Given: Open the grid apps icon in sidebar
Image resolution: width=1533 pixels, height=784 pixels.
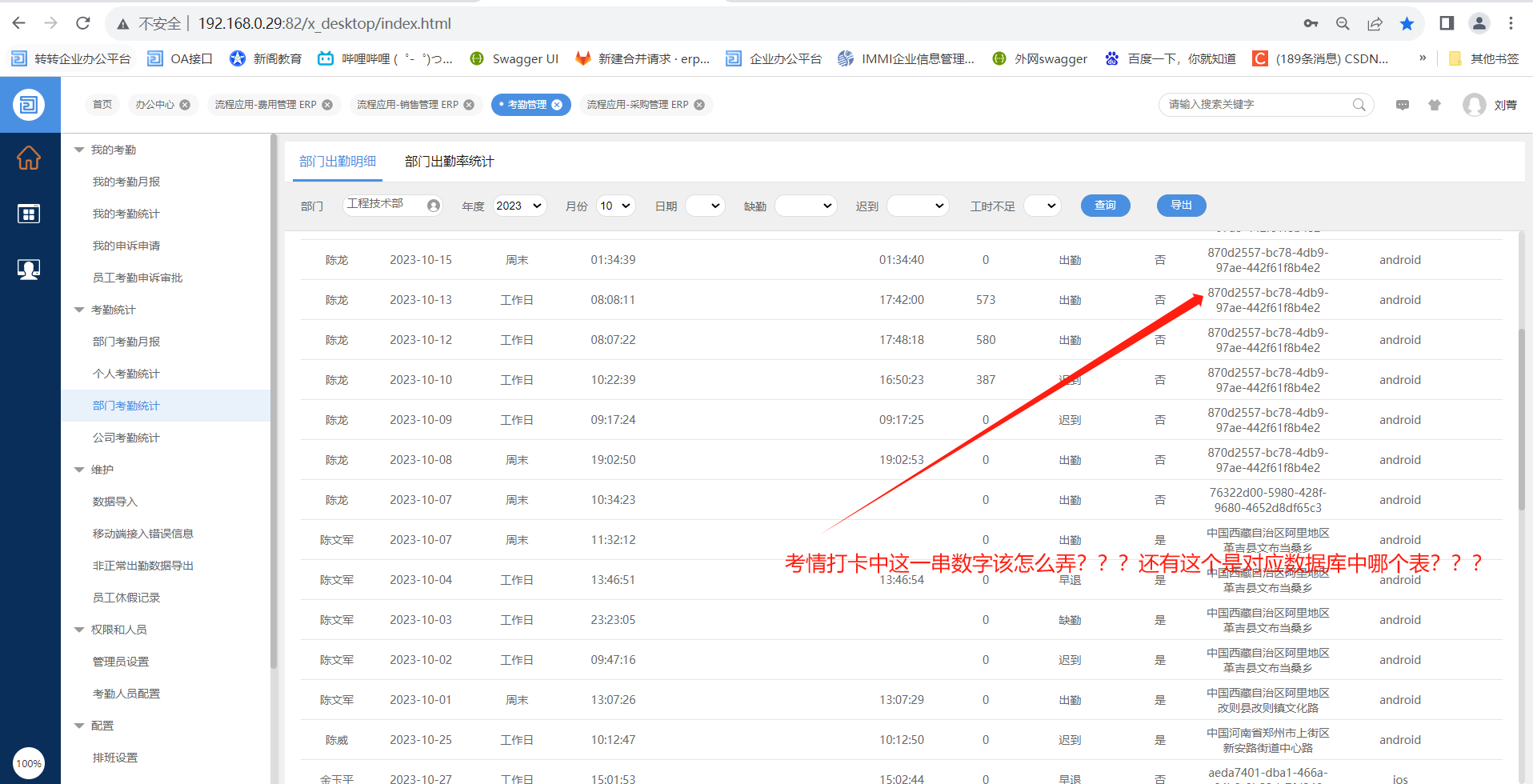Looking at the screenshot, I should (x=29, y=214).
